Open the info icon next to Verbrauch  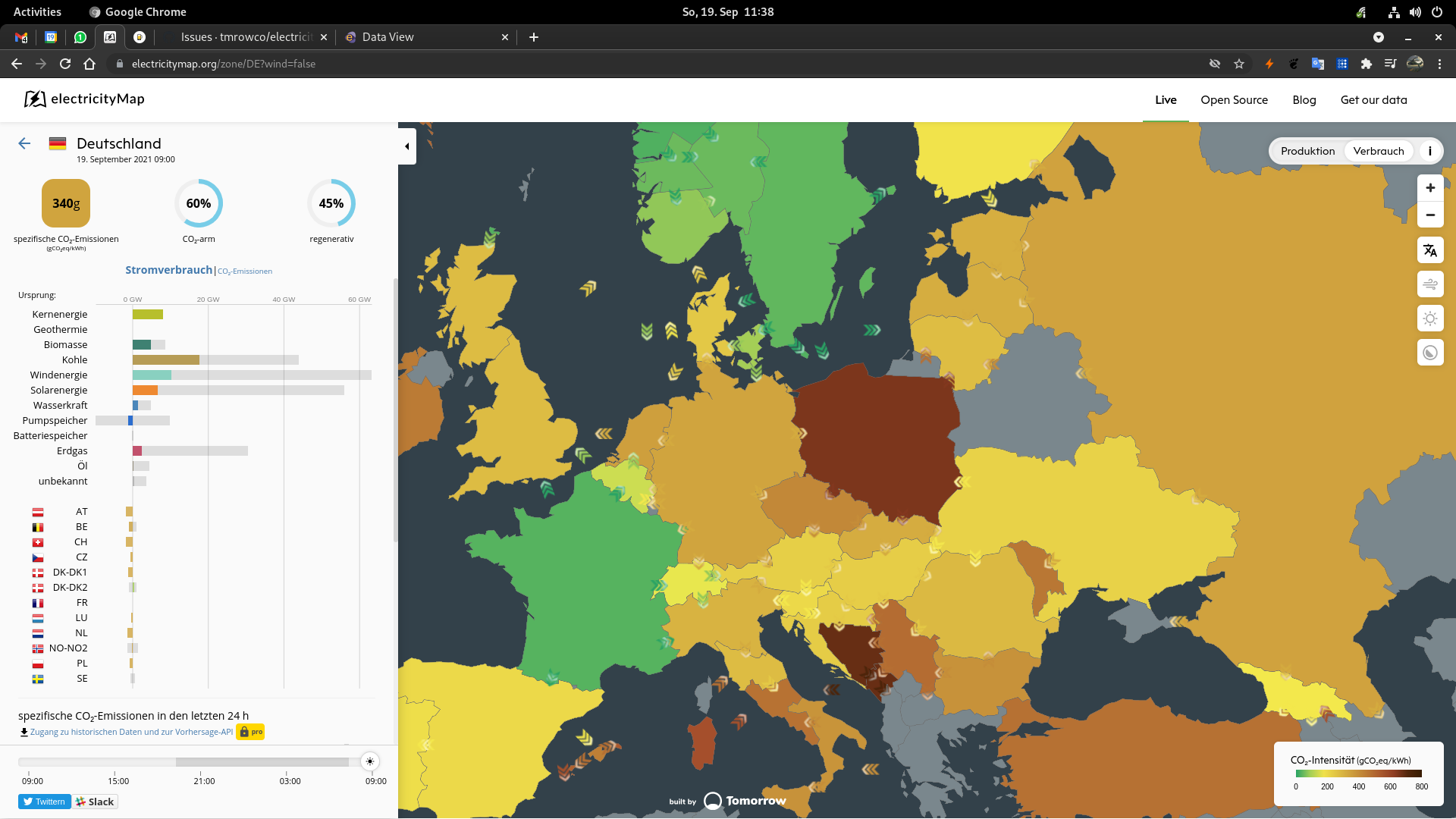[1431, 151]
